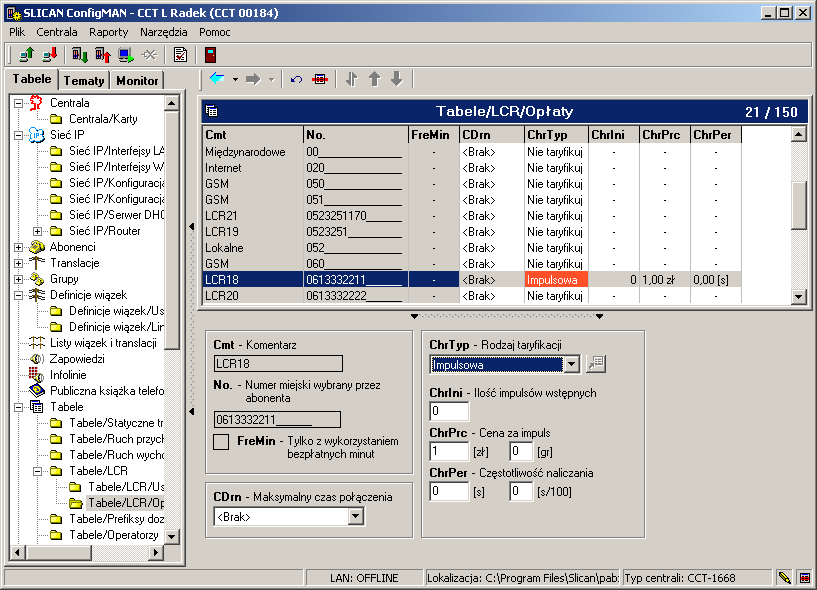Open the ChrTyp Impulsowa dropdown arrow
Screen dimensions: 817x590
[x=572, y=364]
